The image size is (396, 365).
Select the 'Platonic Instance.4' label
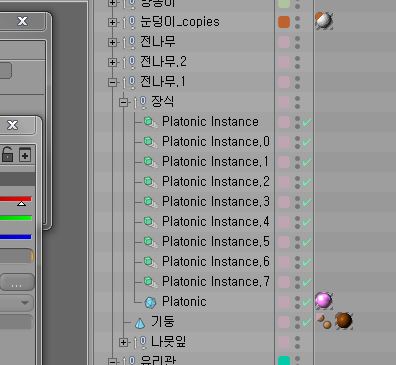(216, 222)
